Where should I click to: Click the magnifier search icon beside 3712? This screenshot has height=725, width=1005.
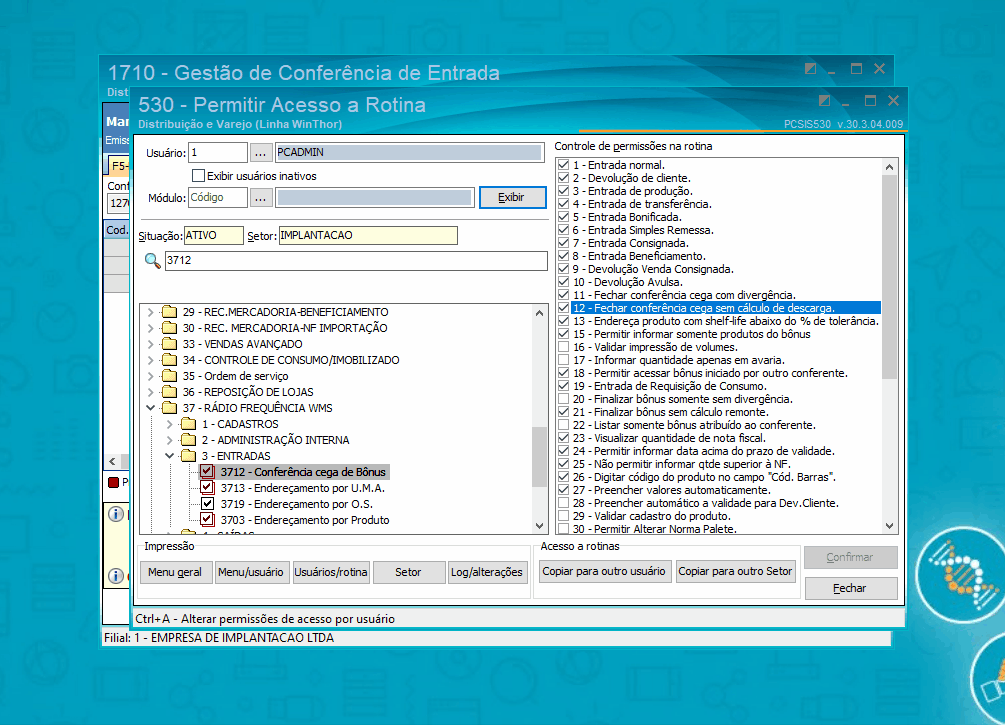(x=152, y=260)
